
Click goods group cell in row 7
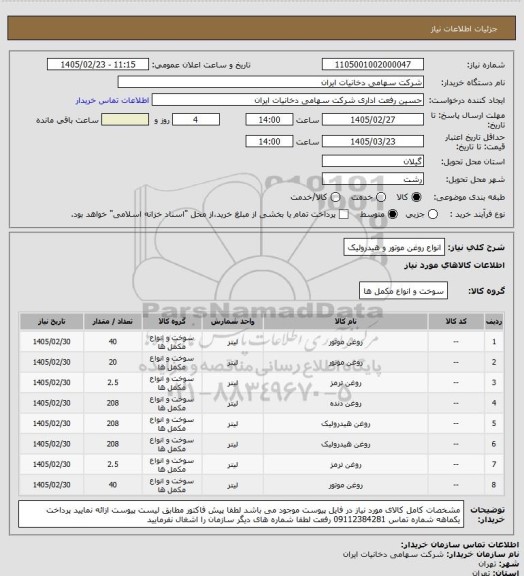point(172,465)
